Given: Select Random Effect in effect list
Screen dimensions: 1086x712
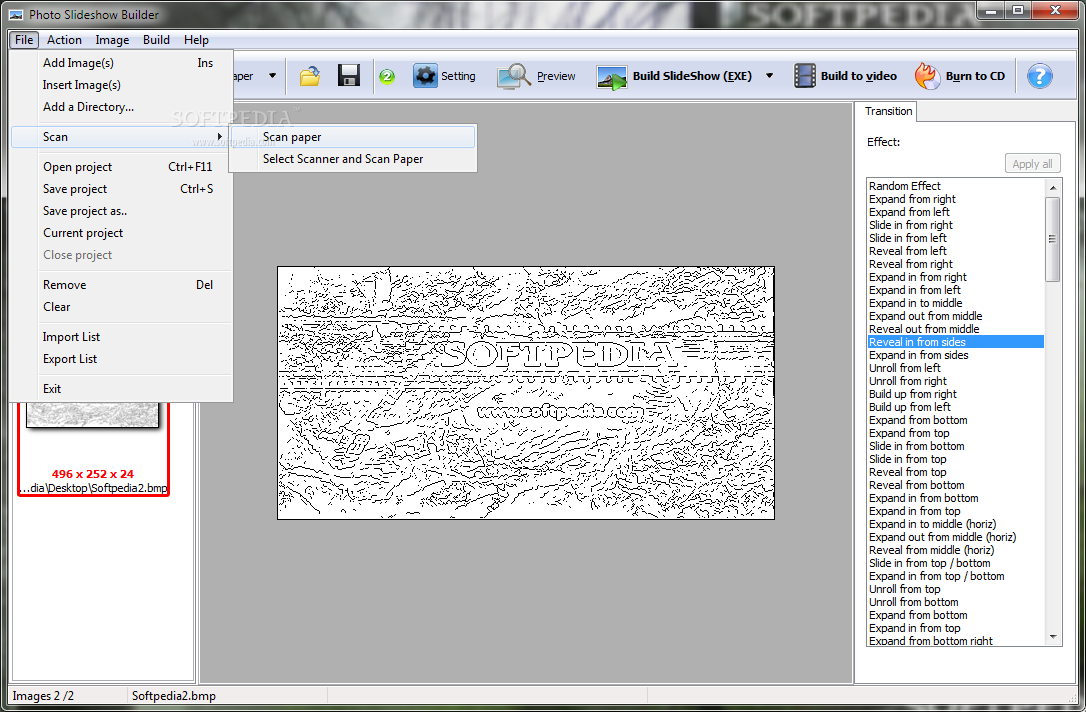Looking at the screenshot, I should [956, 186].
